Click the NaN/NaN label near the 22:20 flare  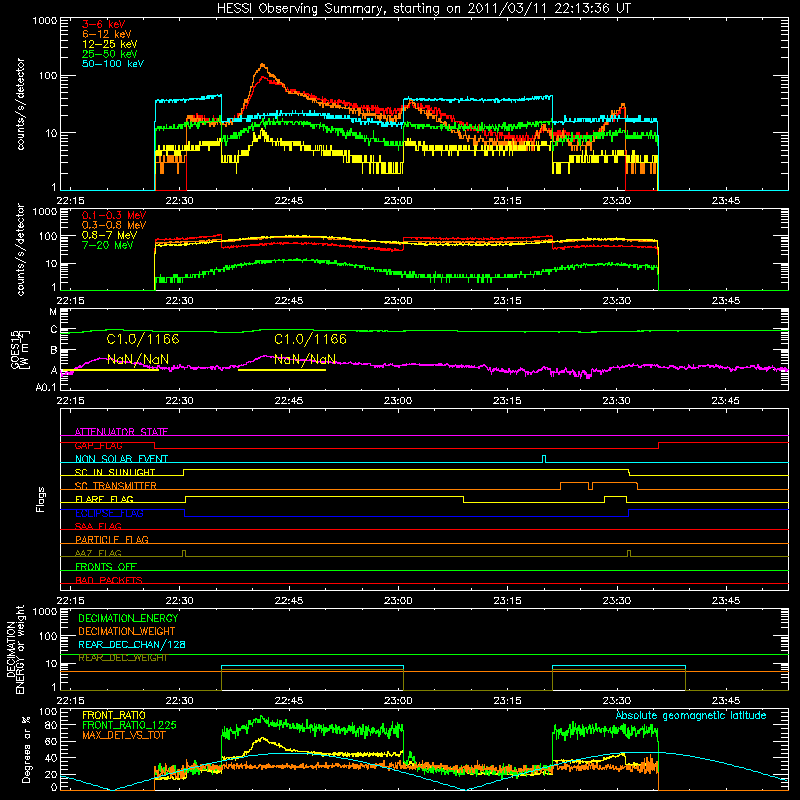click(x=138, y=359)
